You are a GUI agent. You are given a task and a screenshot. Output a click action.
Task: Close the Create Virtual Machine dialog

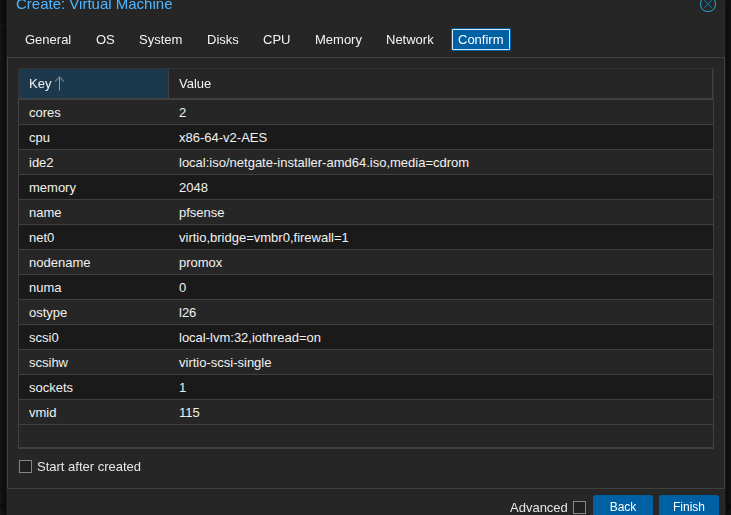pos(707,5)
